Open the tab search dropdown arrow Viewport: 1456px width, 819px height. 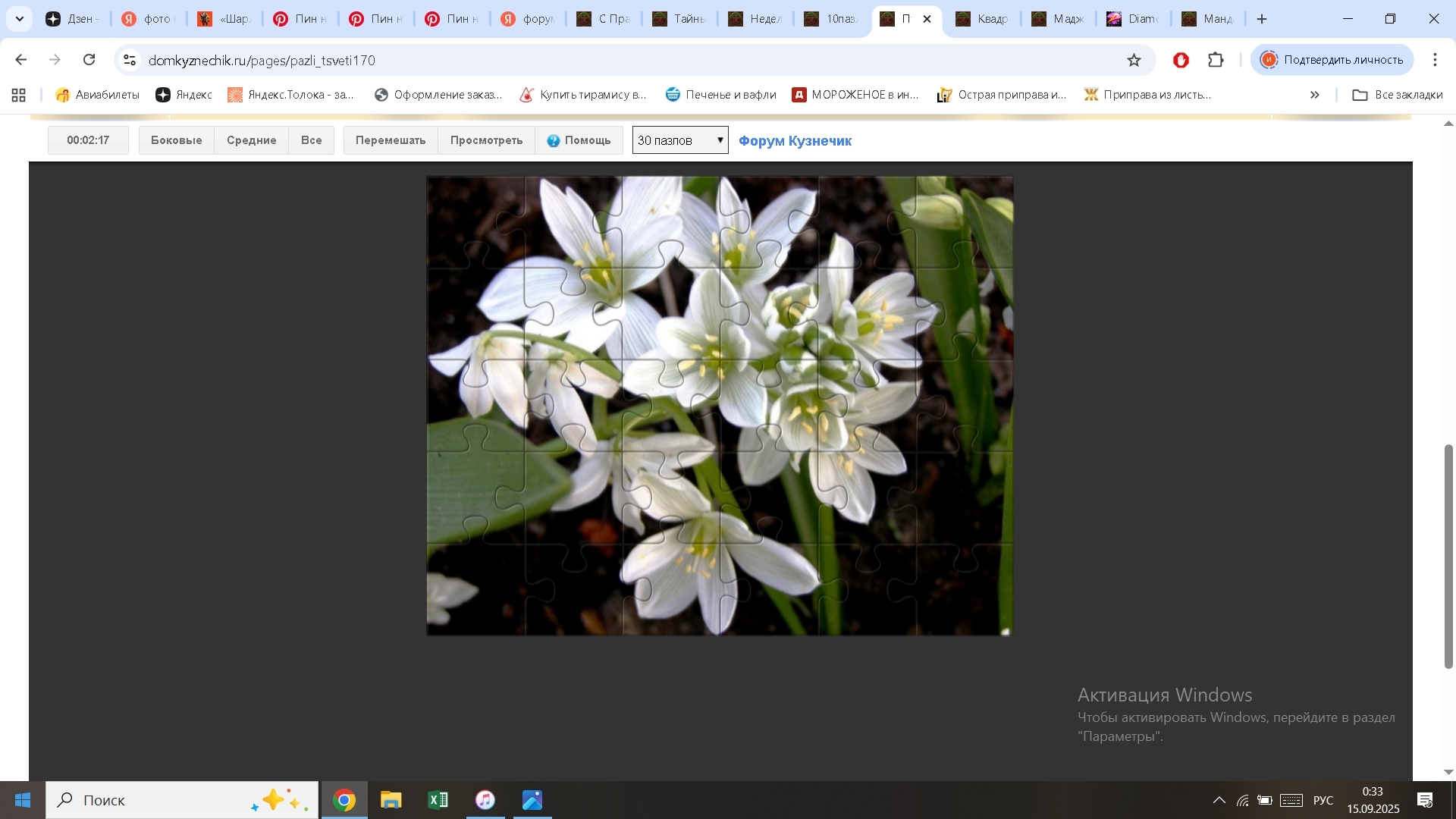[x=20, y=19]
